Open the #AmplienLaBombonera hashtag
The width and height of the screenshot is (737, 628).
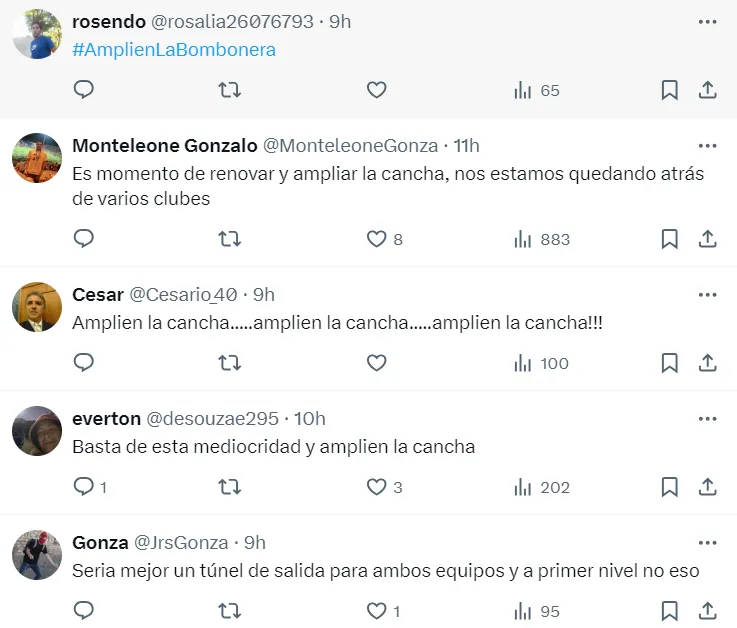coord(174,49)
